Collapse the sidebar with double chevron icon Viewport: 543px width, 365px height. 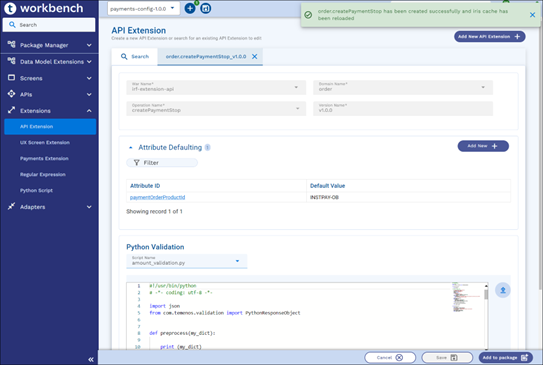coord(91,359)
